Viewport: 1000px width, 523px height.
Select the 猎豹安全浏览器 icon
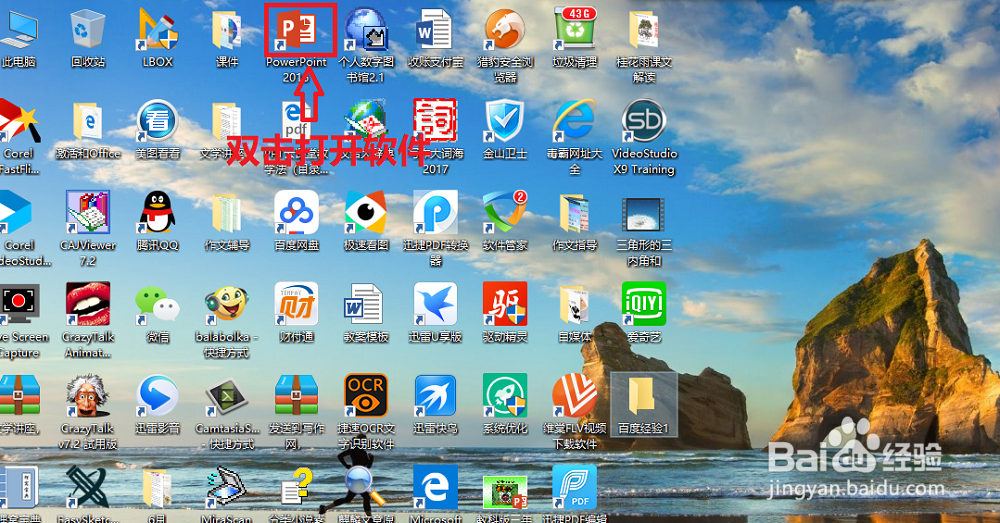coord(504,29)
